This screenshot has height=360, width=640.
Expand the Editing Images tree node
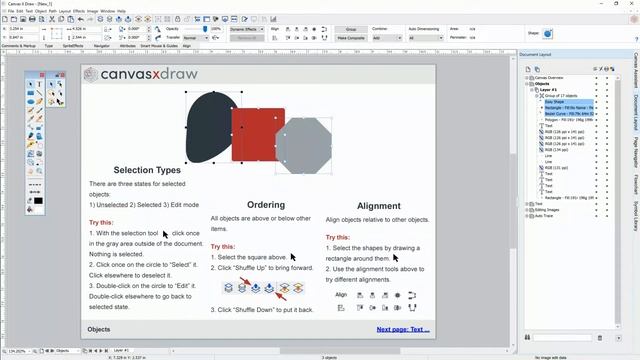coord(527,210)
